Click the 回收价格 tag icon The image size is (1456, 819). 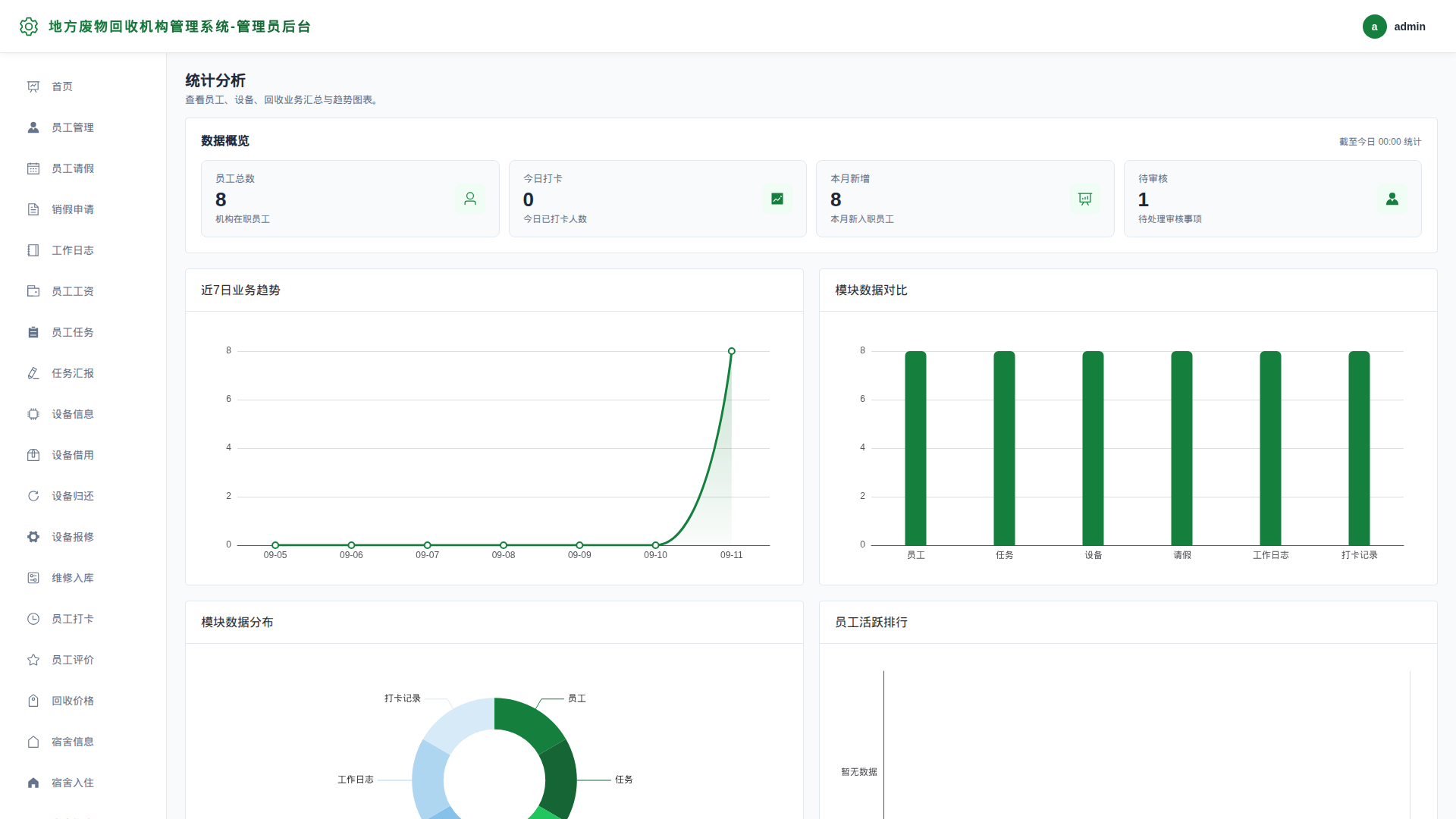pyautogui.click(x=33, y=701)
